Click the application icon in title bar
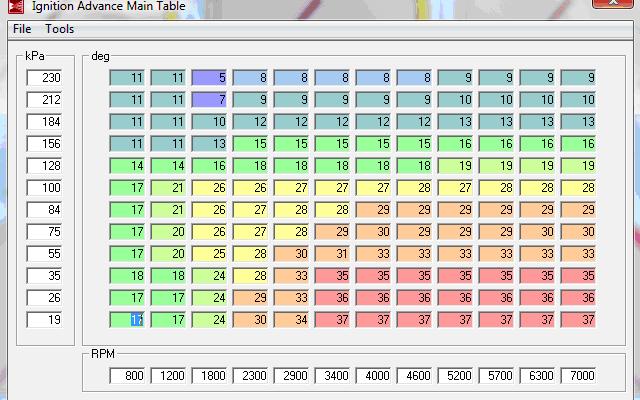This screenshot has width=640, height=400. pos(16,6)
